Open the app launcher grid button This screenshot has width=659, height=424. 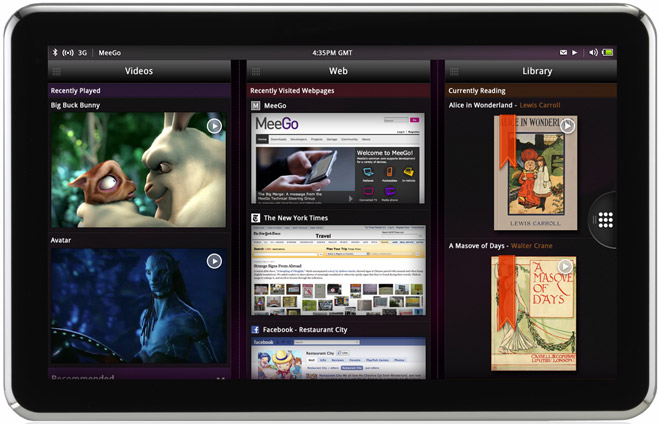(x=606, y=220)
